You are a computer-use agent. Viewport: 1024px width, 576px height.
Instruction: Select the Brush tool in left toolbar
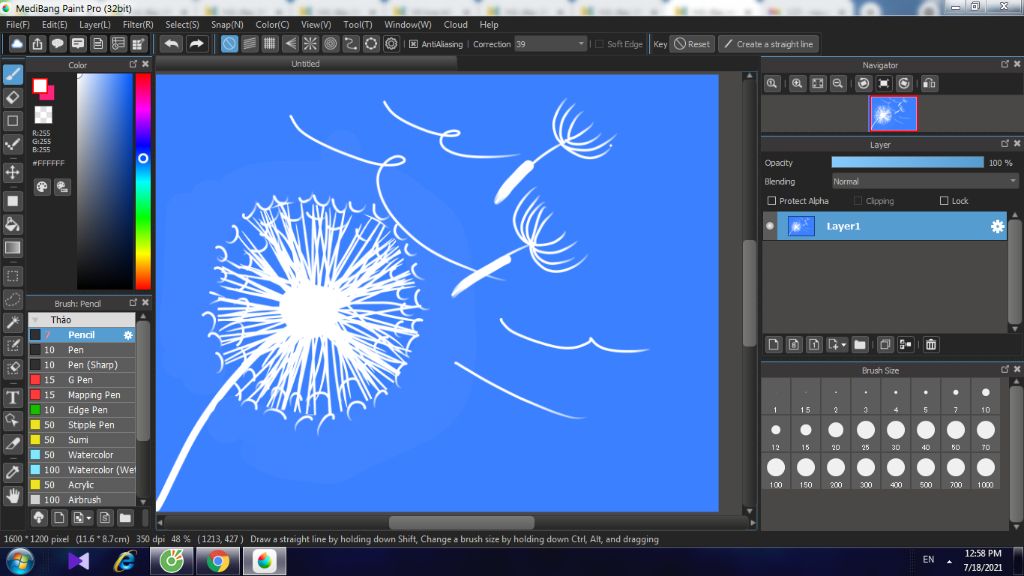tap(12, 74)
